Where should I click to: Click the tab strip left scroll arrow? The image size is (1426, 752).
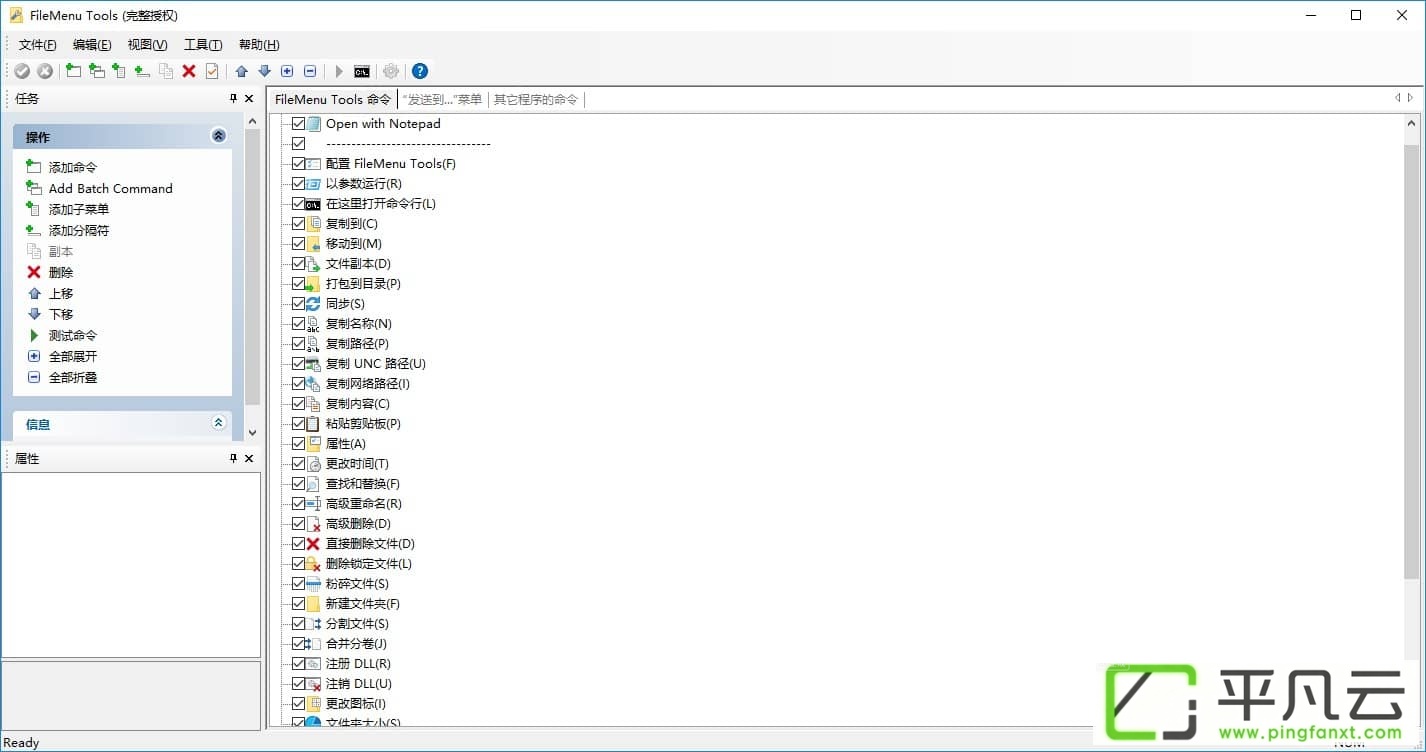point(1398,98)
